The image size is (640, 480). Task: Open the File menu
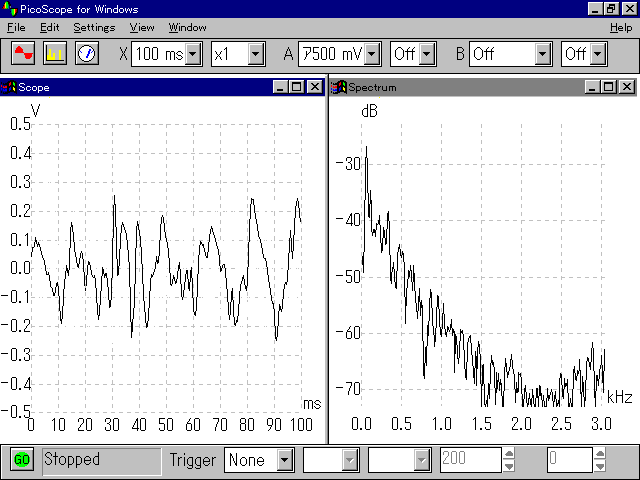pyautogui.click(x=16, y=27)
